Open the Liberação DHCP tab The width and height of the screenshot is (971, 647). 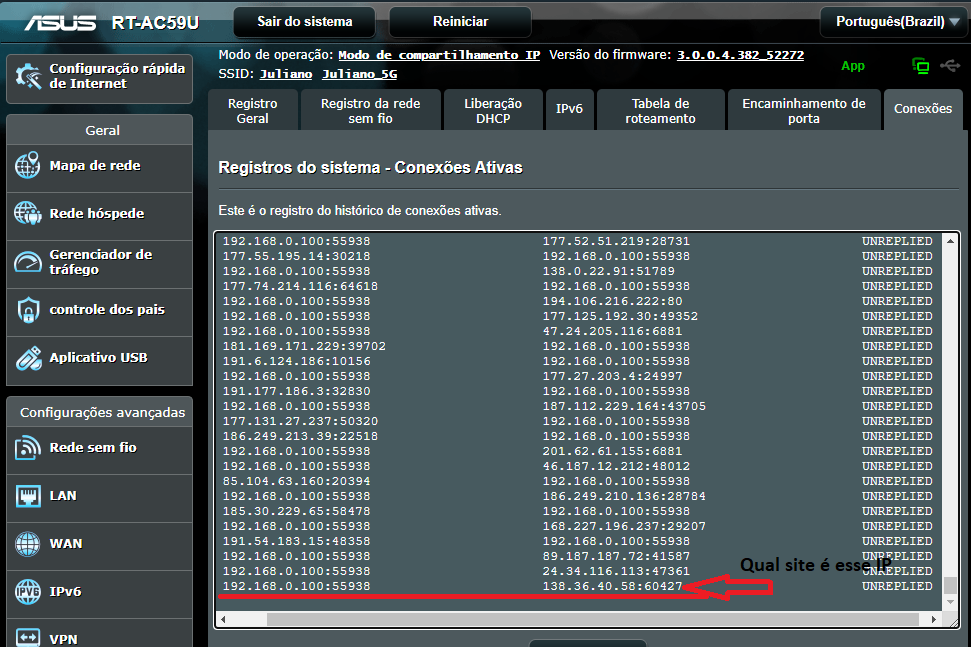tap(493, 111)
